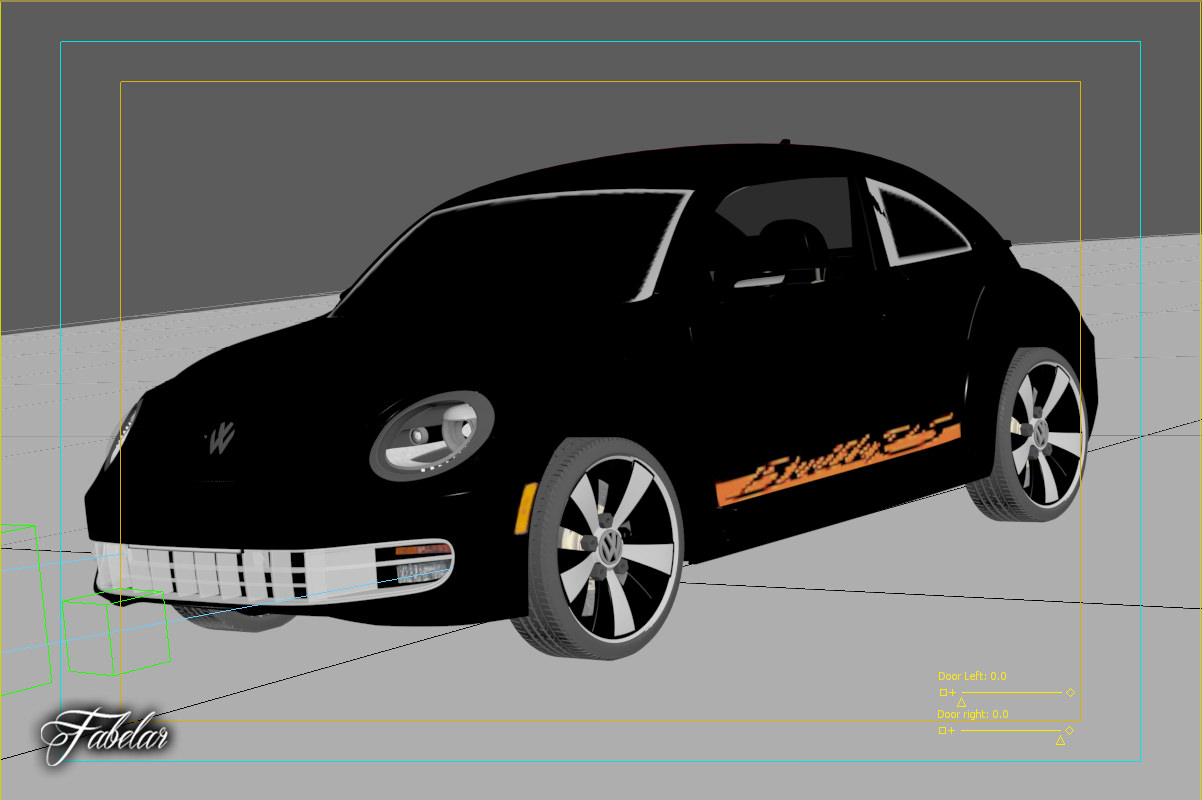This screenshot has width=1202, height=800.
Task: Click the square icon on Door right slider
Action: pos(942,730)
